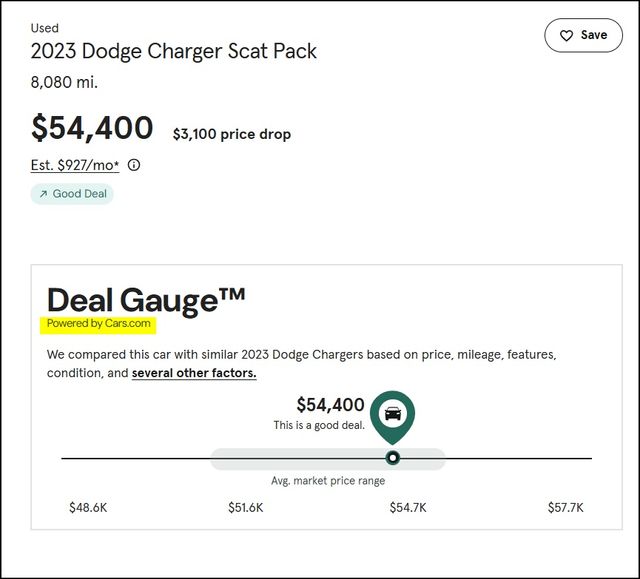Image resolution: width=640 pixels, height=579 pixels.
Task: Click the average market price range bar
Action: tap(327, 459)
